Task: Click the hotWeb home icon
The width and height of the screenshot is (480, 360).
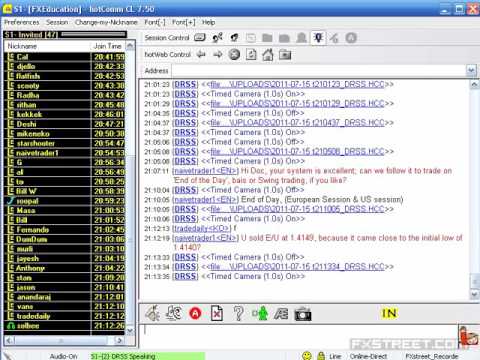Action: 268,54
